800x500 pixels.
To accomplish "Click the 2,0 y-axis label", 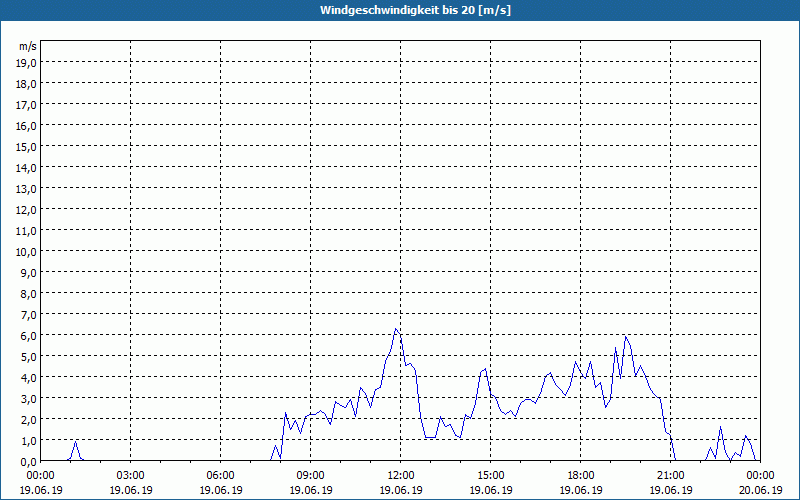I will tap(29, 419).
